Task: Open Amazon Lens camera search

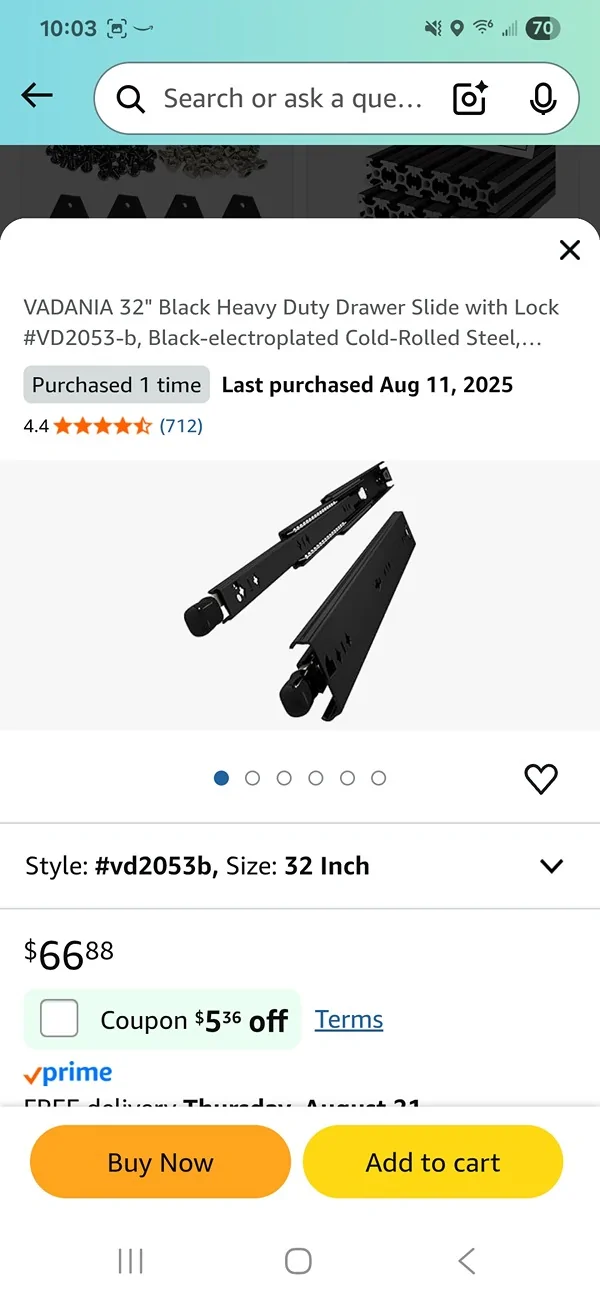Action: click(x=469, y=98)
